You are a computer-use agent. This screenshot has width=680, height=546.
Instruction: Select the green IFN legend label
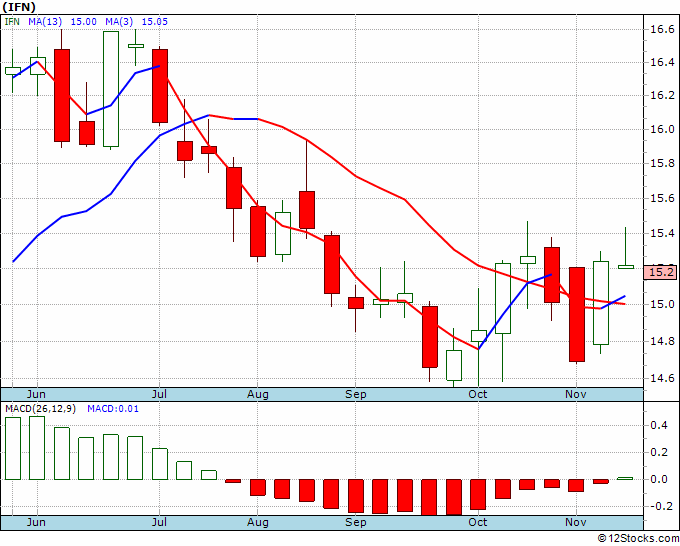coord(12,22)
